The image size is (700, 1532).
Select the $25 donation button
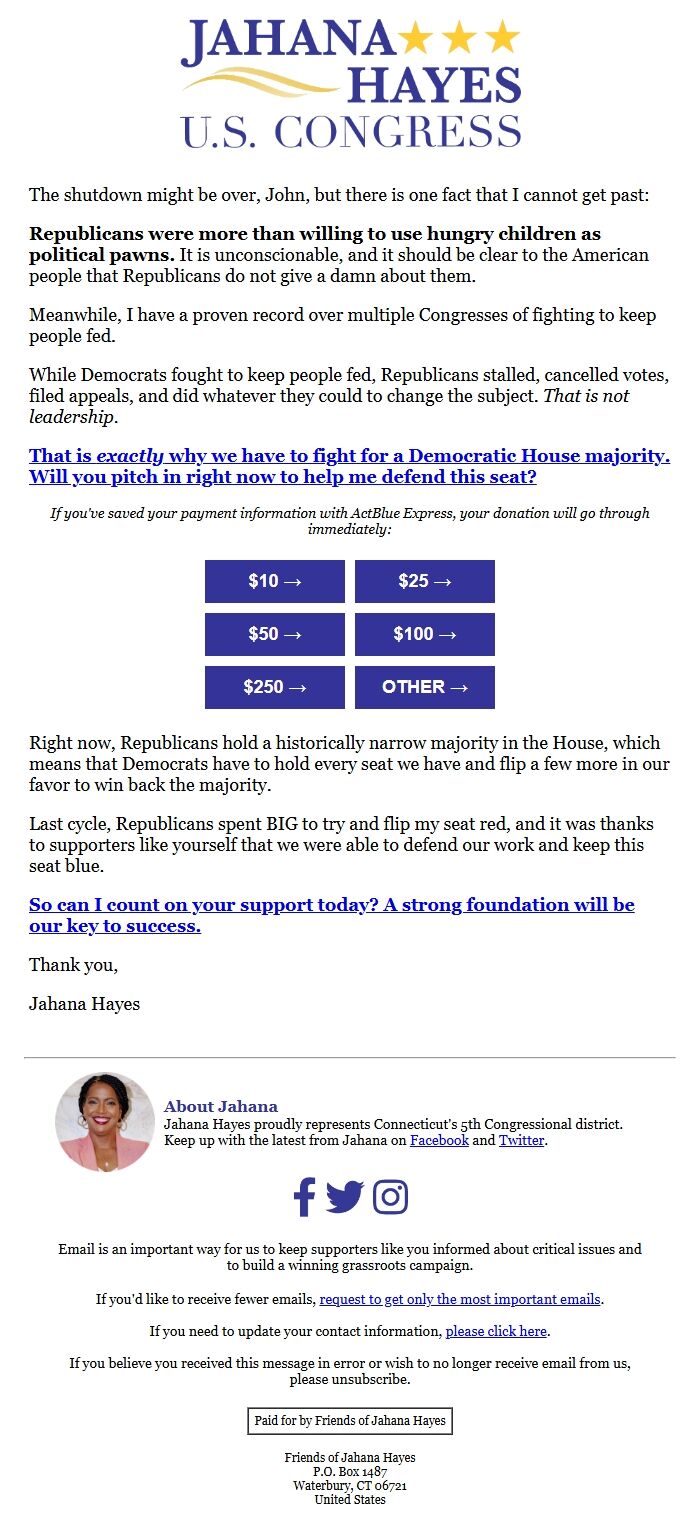click(424, 581)
